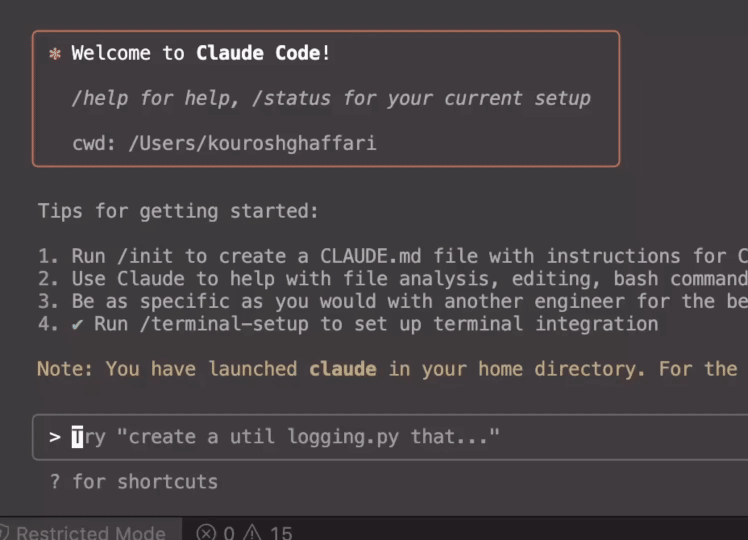Click the '>' prompt symbol in the input box
Viewport: 748px width, 540px height.
click(55, 437)
